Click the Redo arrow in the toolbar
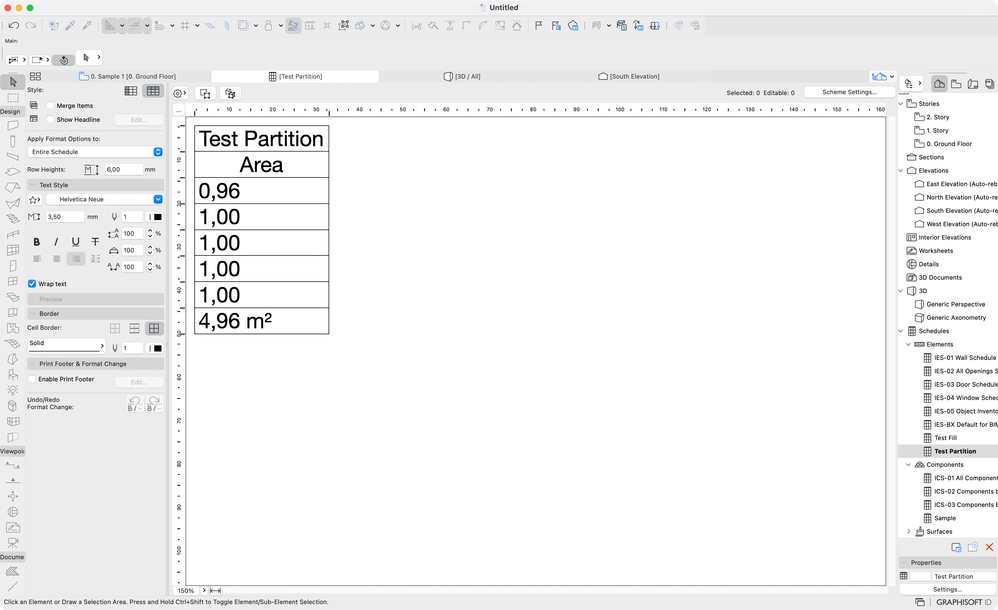The height and width of the screenshot is (610, 998). click(30, 25)
